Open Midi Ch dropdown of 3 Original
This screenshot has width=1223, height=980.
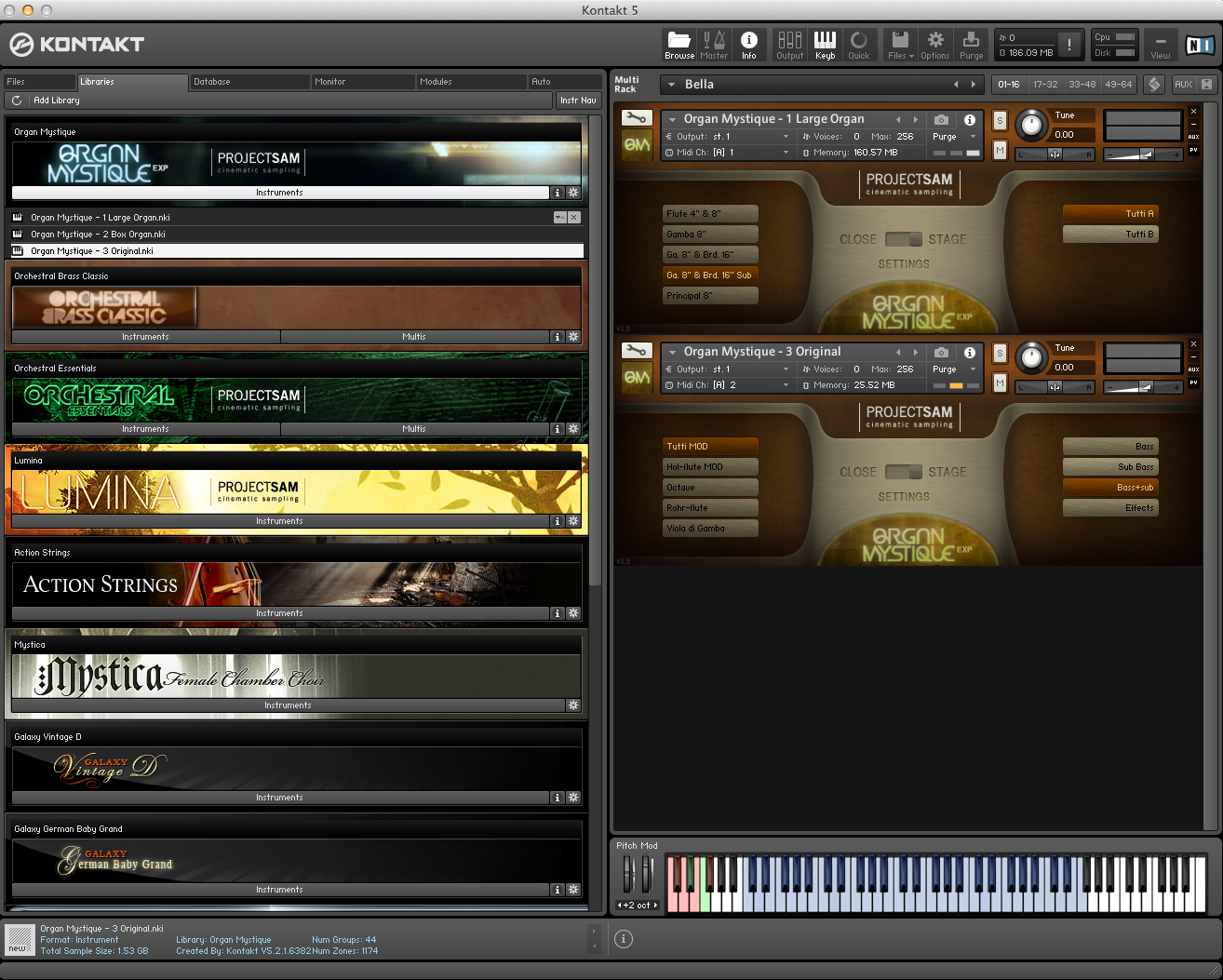pos(728,385)
